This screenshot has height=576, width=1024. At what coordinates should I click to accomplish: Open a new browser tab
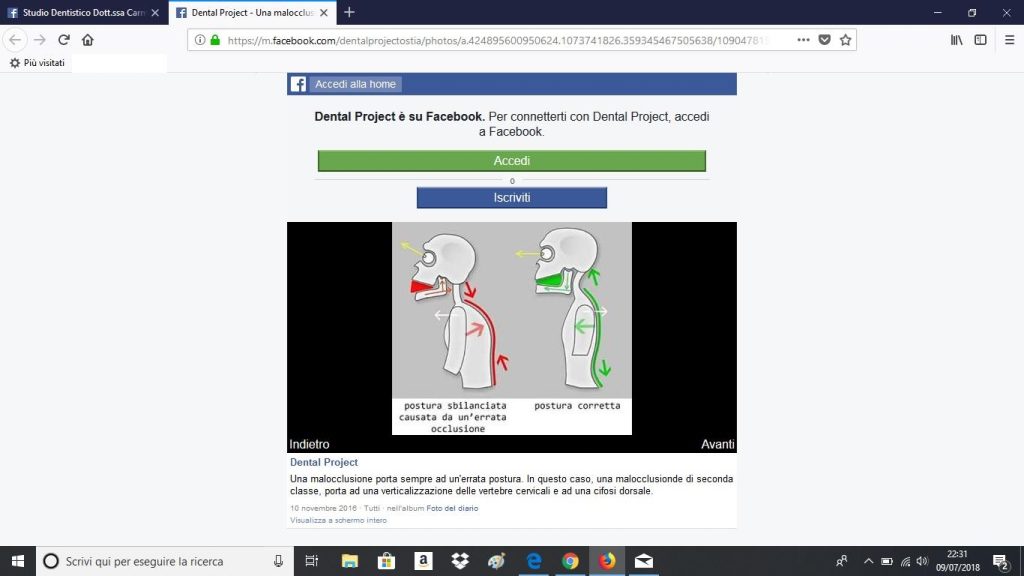pyautogui.click(x=349, y=12)
